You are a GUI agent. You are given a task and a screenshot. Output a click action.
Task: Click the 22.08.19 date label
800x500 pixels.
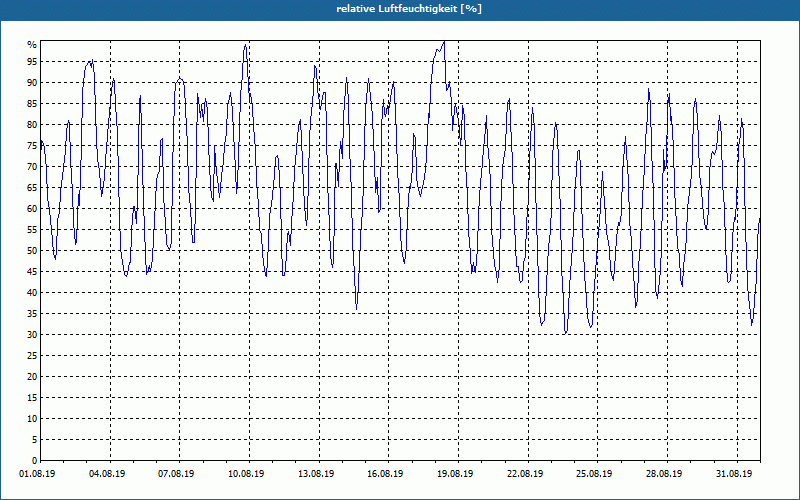point(525,474)
